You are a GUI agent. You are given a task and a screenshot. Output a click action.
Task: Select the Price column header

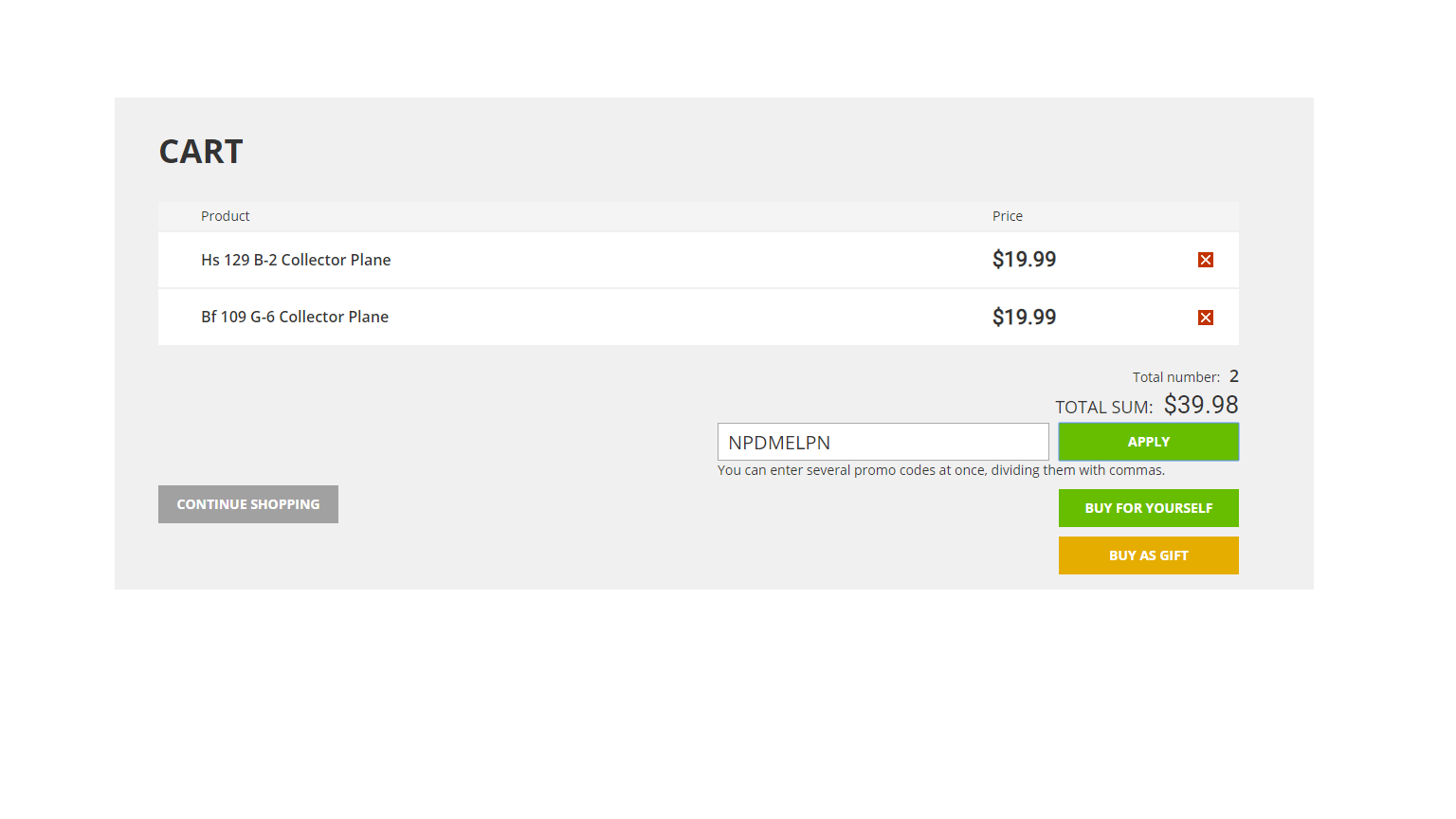pyautogui.click(x=1008, y=216)
